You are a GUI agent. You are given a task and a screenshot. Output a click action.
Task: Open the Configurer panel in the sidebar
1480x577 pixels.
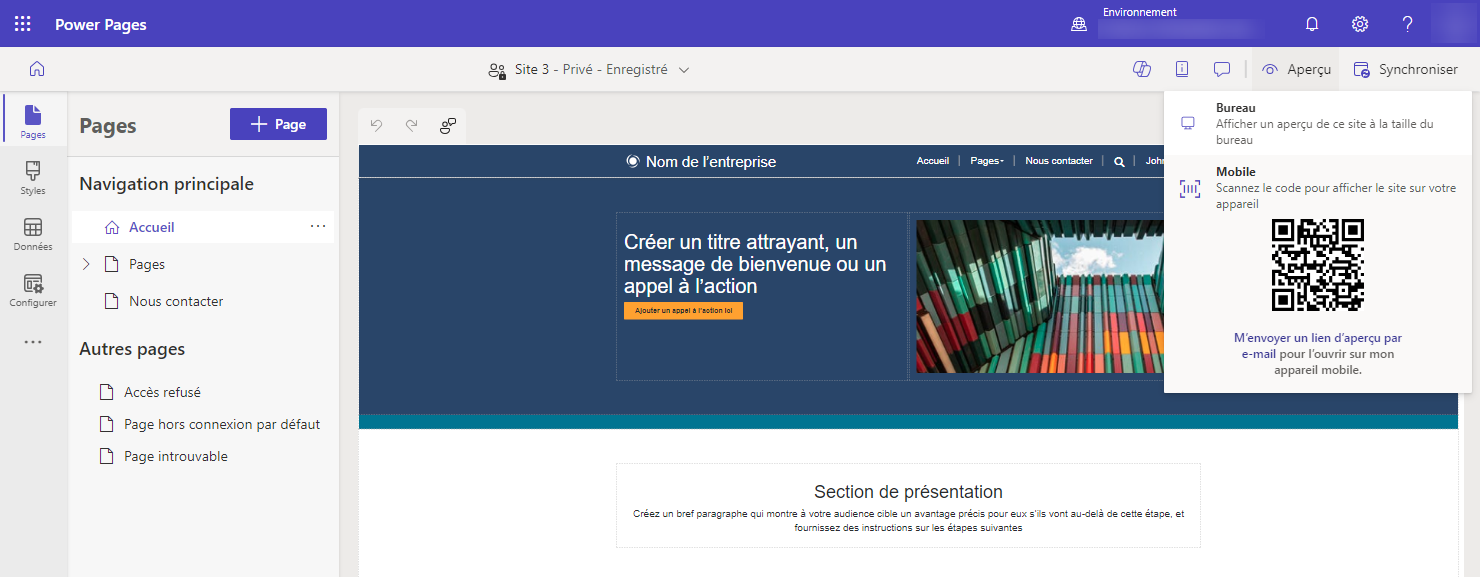[33, 290]
